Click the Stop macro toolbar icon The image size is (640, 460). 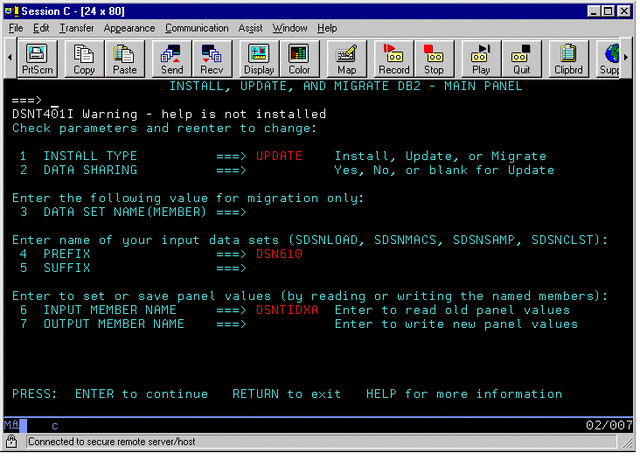(x=434, y=59)
